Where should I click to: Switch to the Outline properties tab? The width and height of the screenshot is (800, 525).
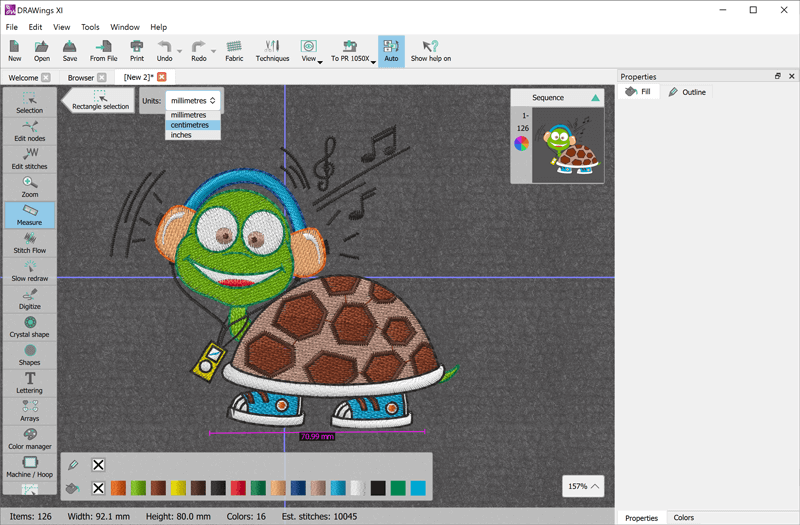point(687,92)
